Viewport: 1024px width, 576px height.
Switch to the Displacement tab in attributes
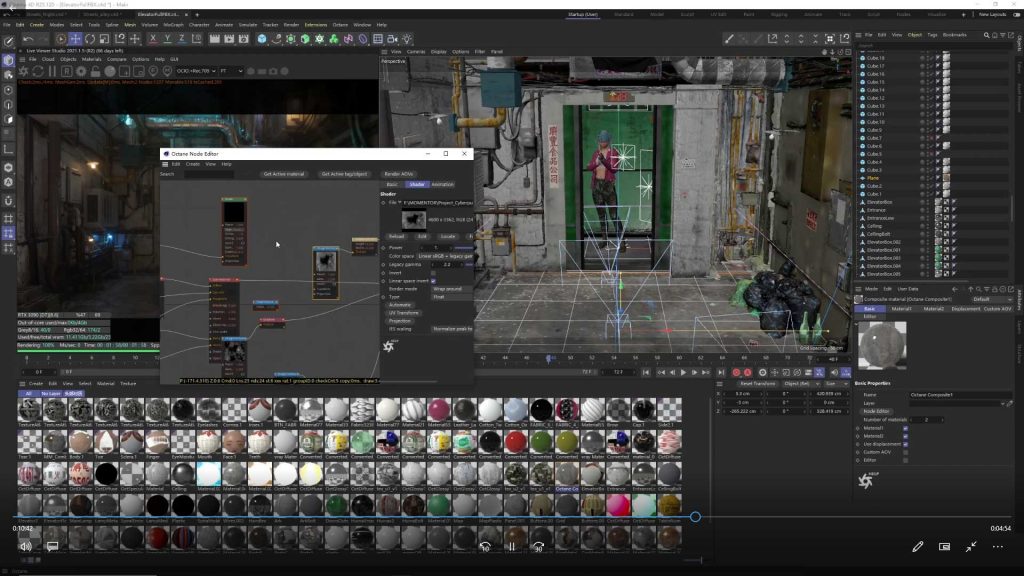[x=964, y=309]
